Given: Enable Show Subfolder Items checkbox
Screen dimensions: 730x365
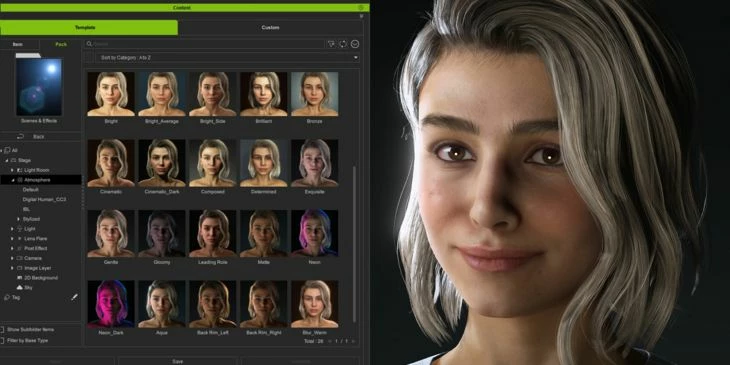Looking at the screenshot, I should pos(2,330).
